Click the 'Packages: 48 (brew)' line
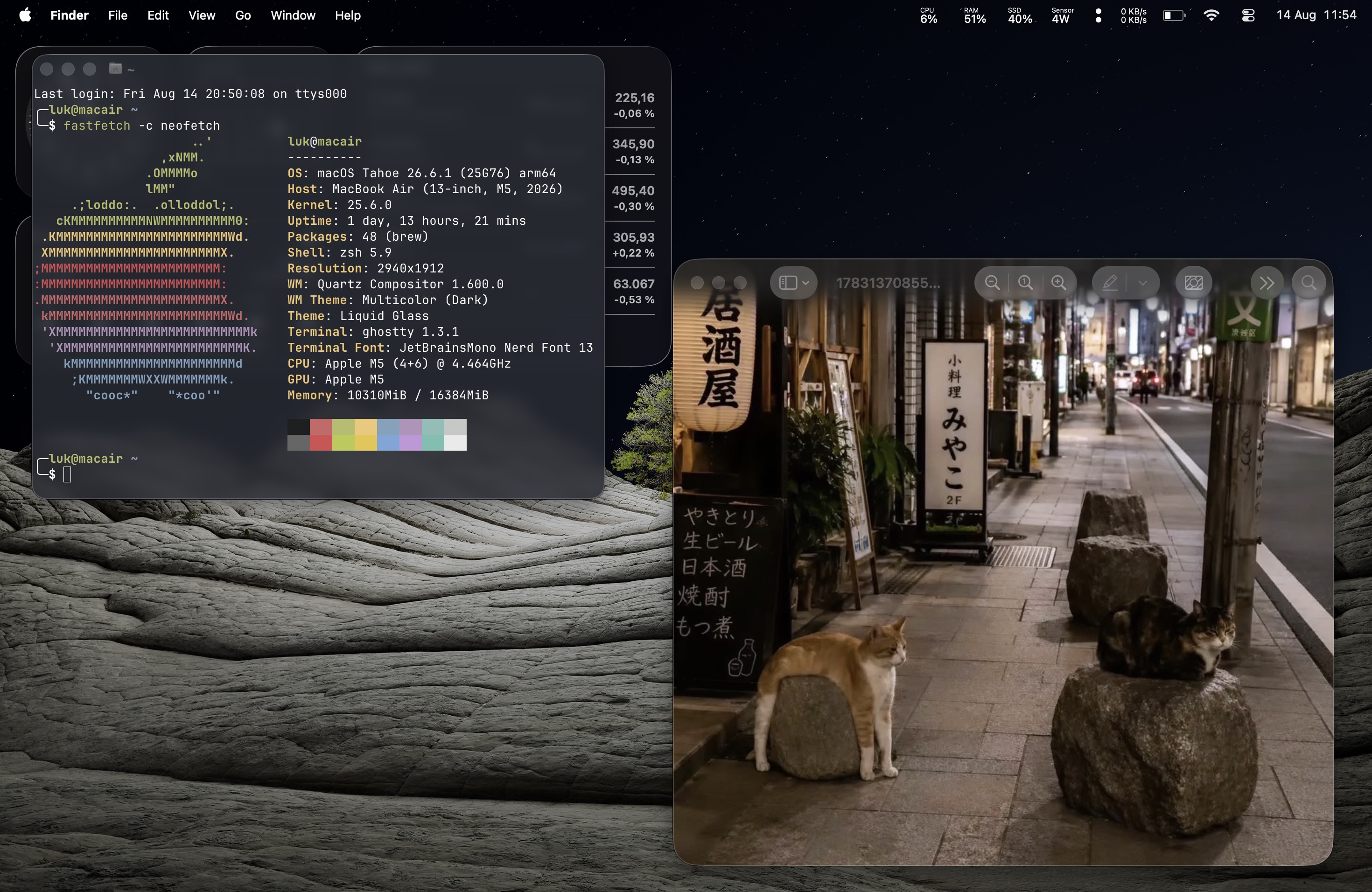Image resolution: width=1372 pixels, height=892 pixels. 358,236
